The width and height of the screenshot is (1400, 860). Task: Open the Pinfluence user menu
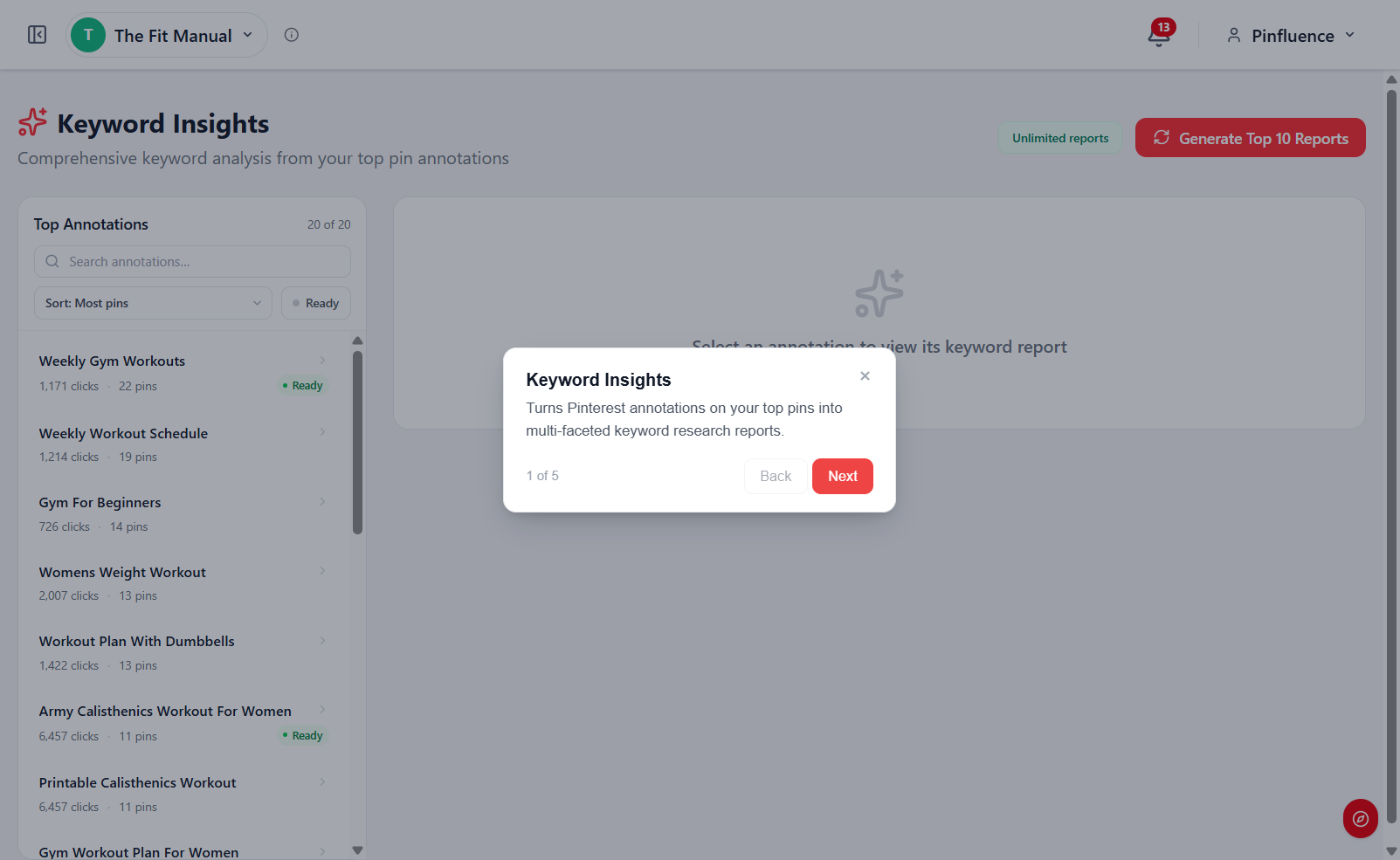[x=1291, y=35]
